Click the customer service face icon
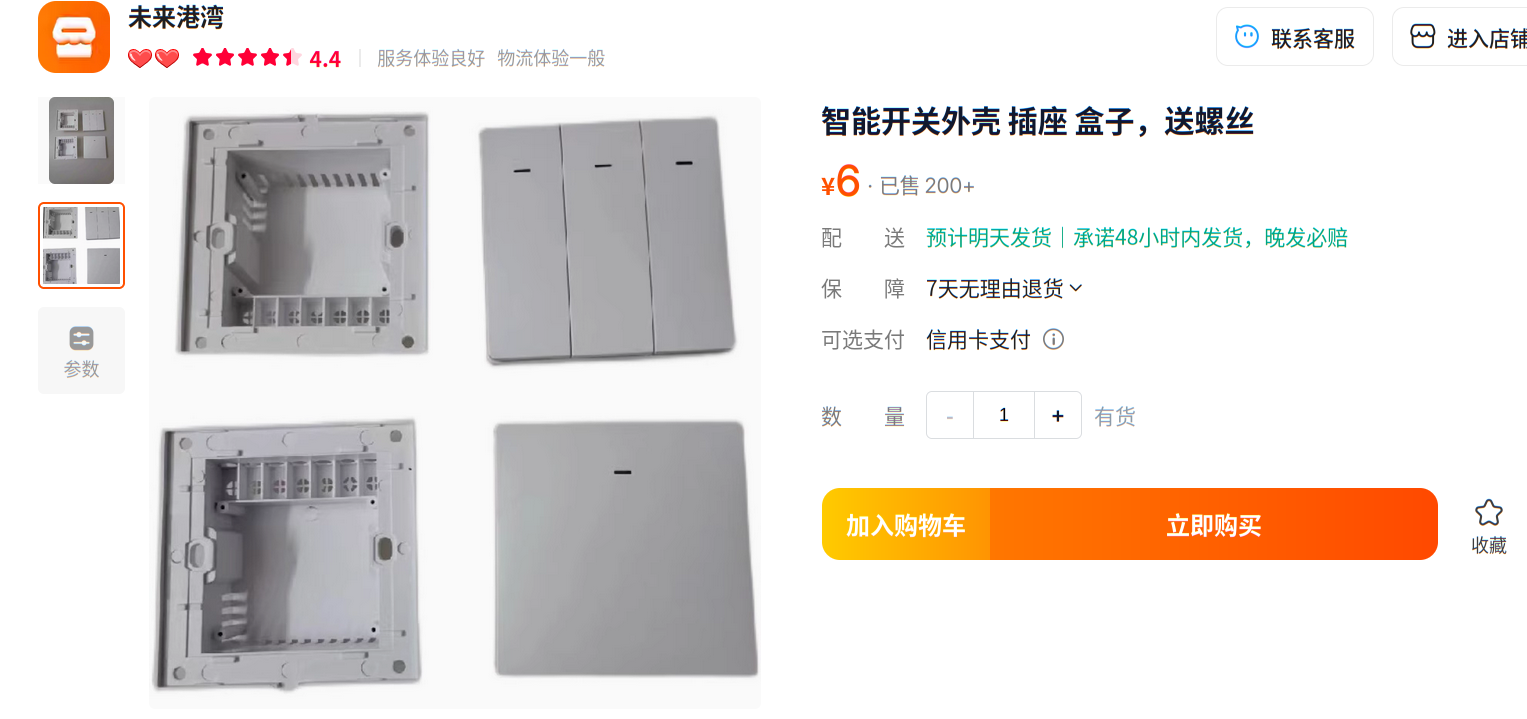Image resolution: width=1527 pixels, height=719 pixels. click(1247, 37)
